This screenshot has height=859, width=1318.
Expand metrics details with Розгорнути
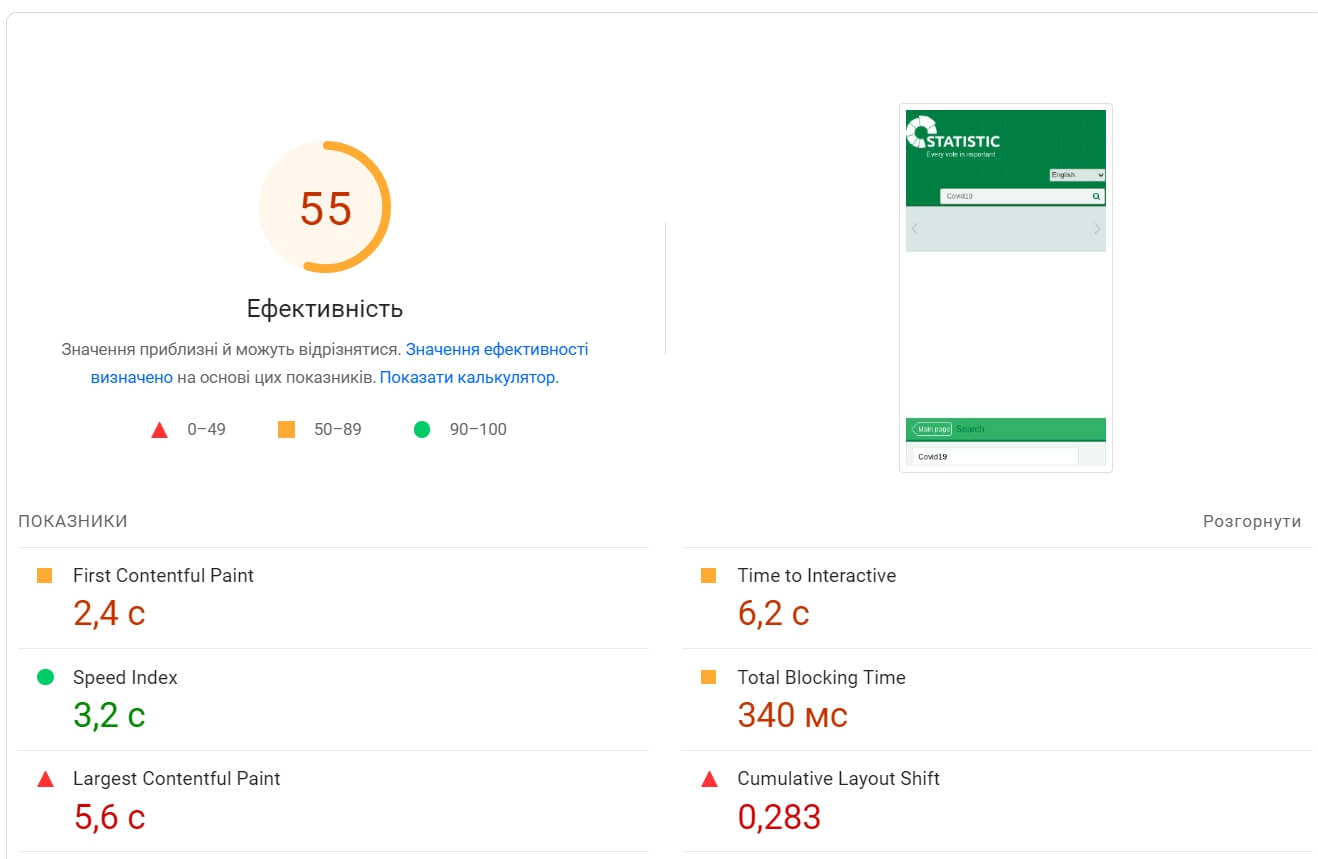[1252, 521]
